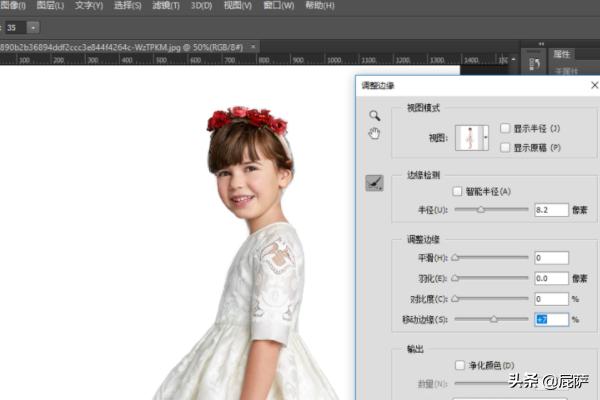The width and height of the screenshot is (600, 400).
Task: Select the Hand tool in Refine Edge dialog
Action: coord(374,134)
